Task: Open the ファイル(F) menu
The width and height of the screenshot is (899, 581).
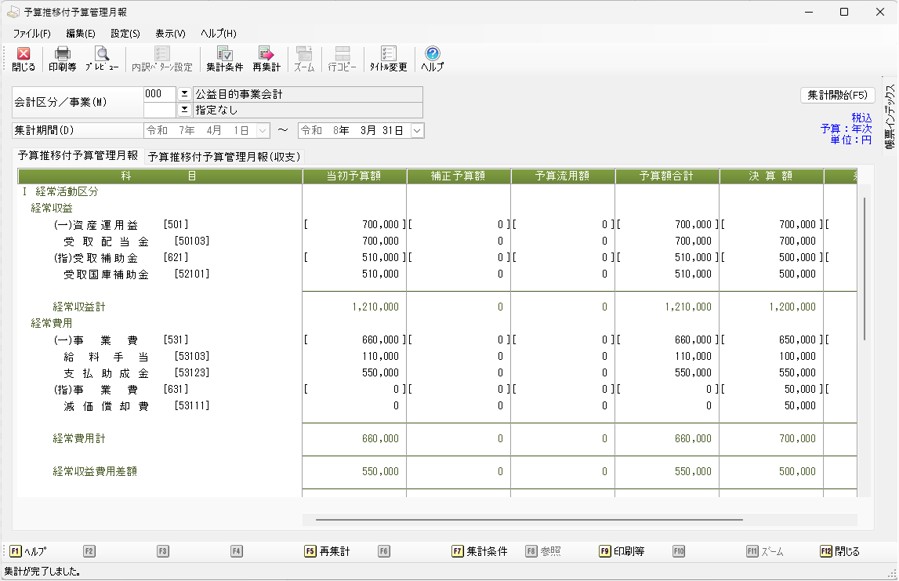Action: click(31, 34)
